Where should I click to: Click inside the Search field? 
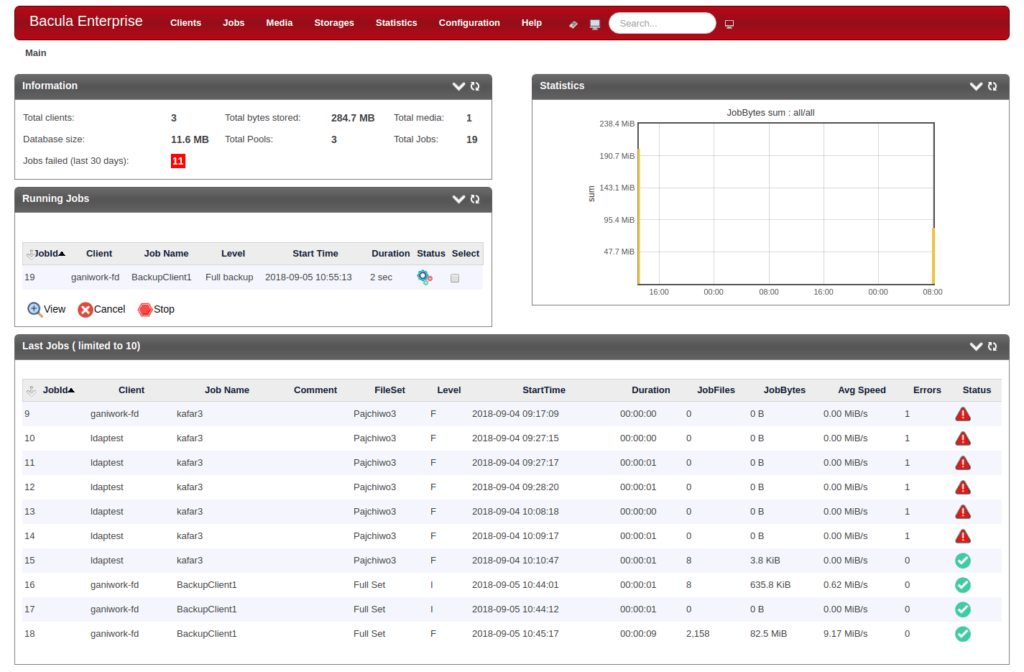[x=661, y=21]
